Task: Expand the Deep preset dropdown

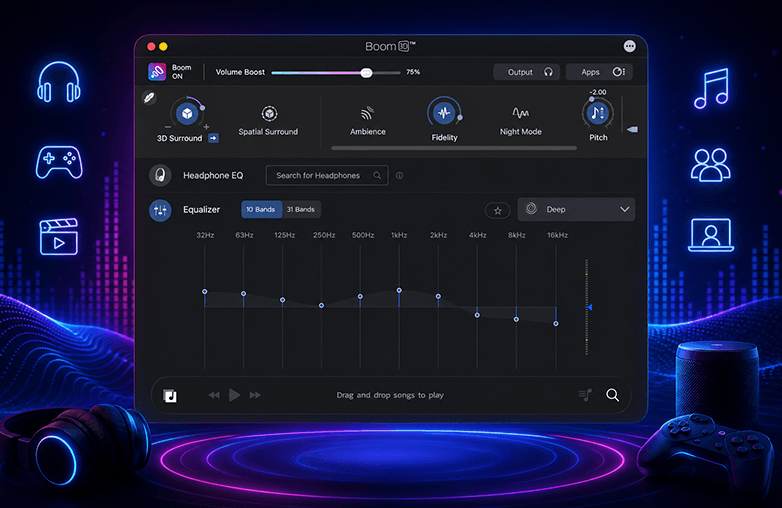Action: tap(576, 209)
